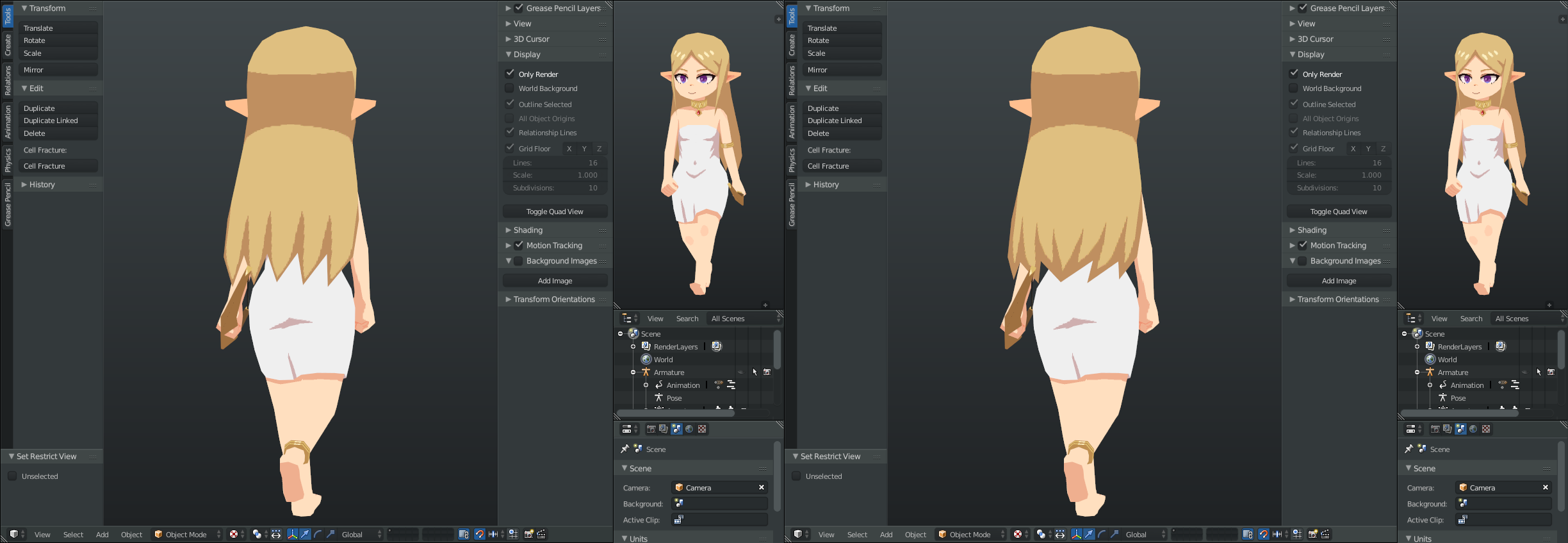Click the Texture properties checker icon in right window

pos(1486,429)
